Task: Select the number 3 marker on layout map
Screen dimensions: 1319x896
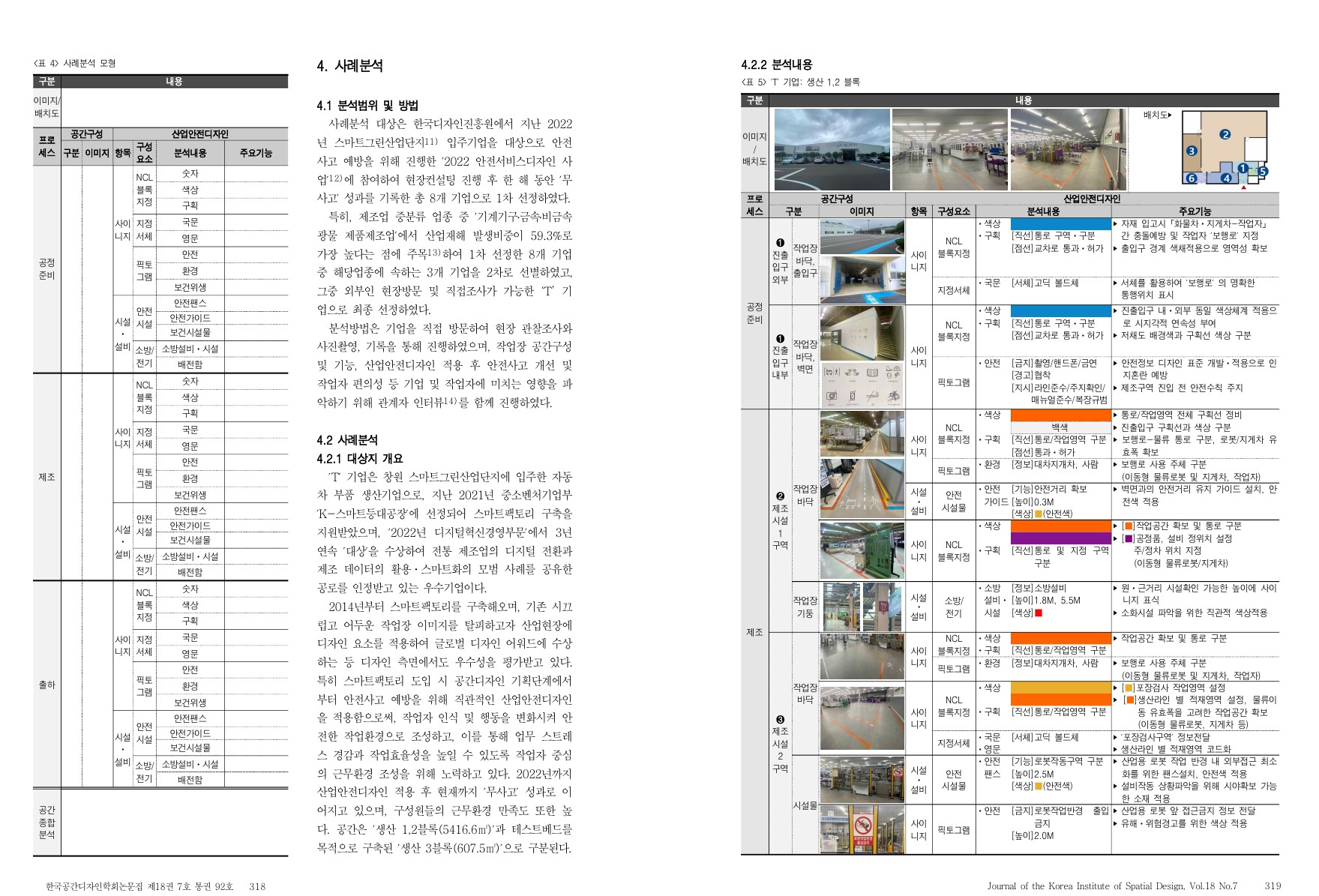Action: click(x=1191, y=151)
